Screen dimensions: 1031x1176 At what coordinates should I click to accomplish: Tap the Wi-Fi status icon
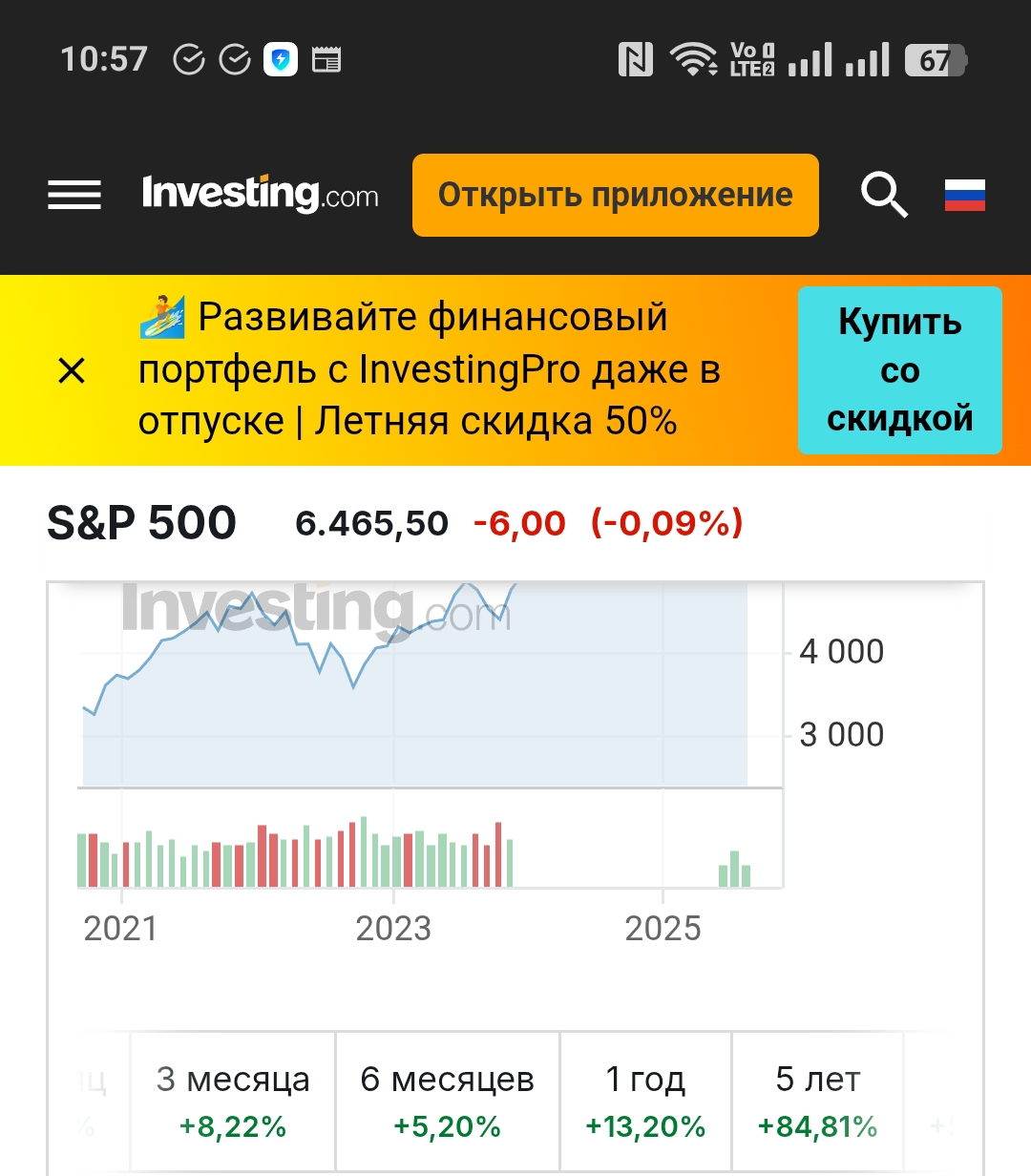[693, 60]
